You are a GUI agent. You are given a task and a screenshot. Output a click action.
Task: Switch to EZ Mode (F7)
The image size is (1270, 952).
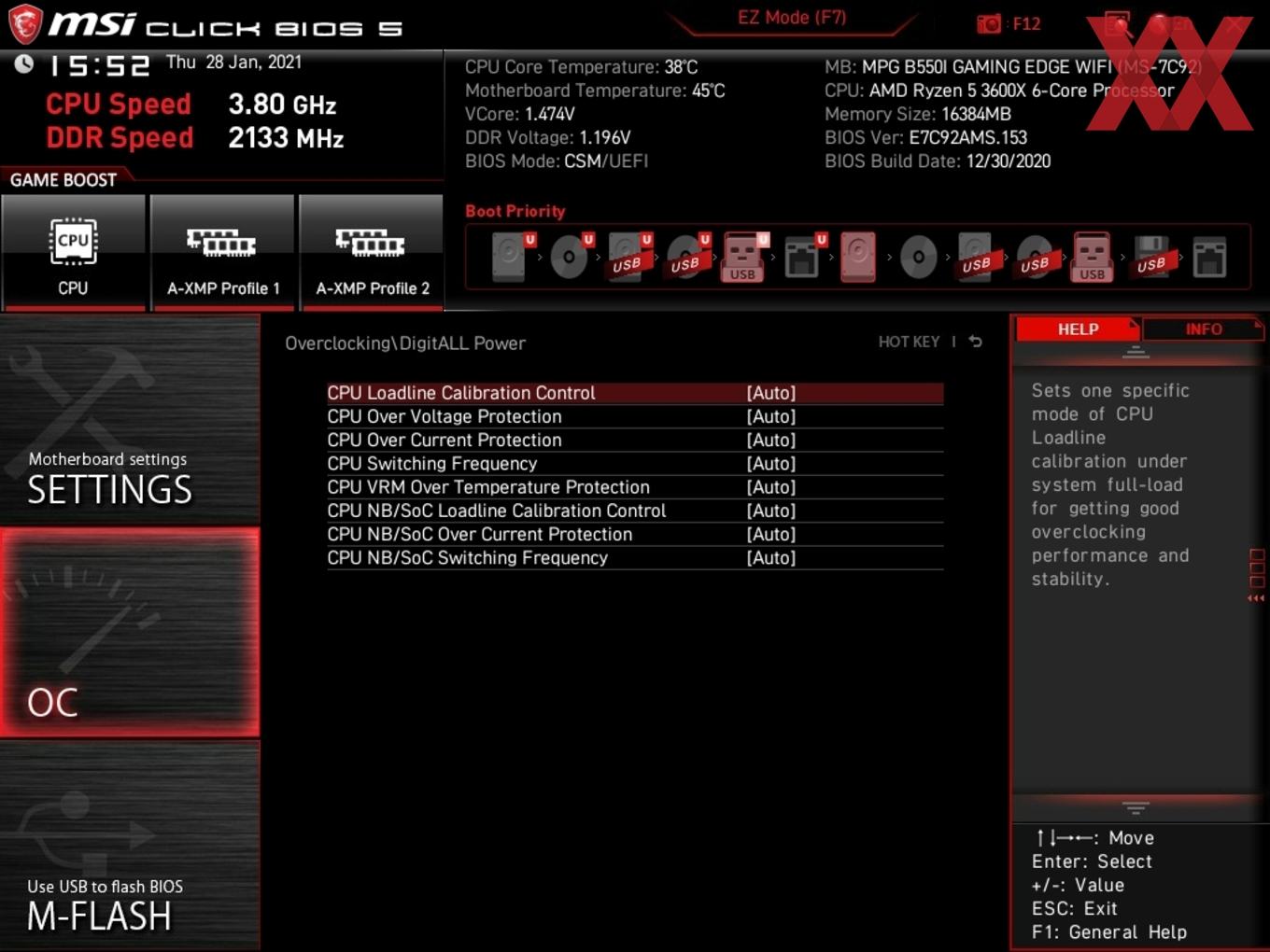coord(792,18)
